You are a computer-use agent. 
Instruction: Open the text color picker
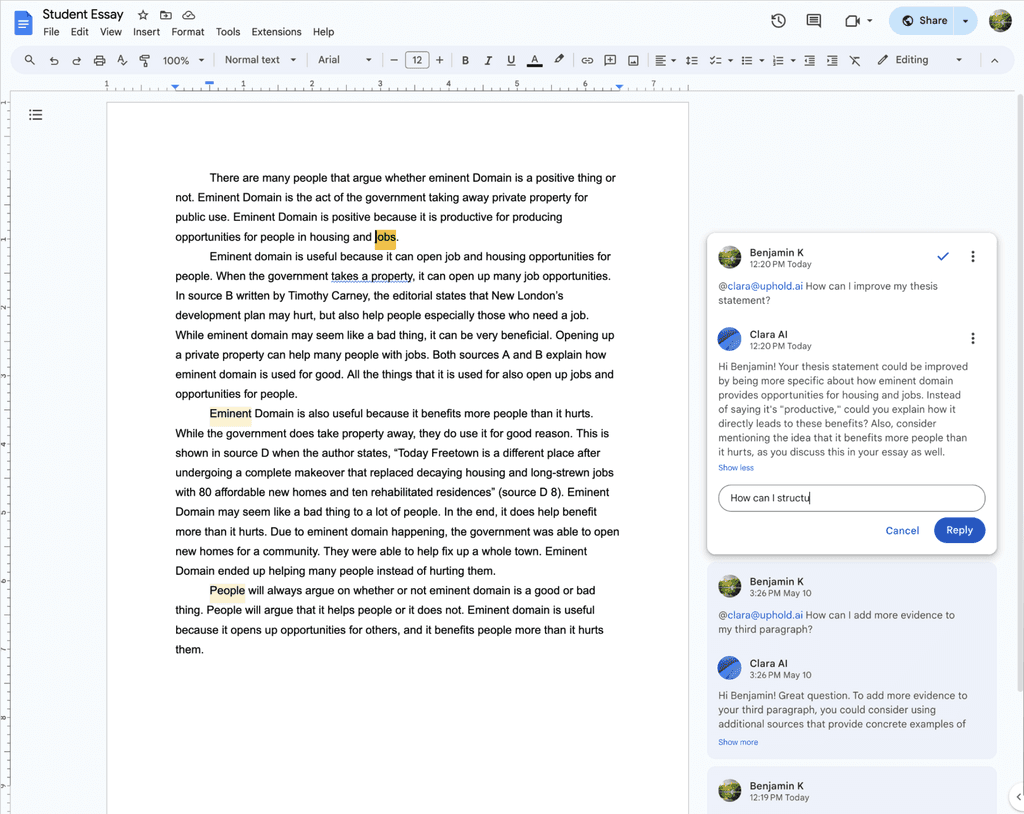pyautogui.click(x=534, y=60)
